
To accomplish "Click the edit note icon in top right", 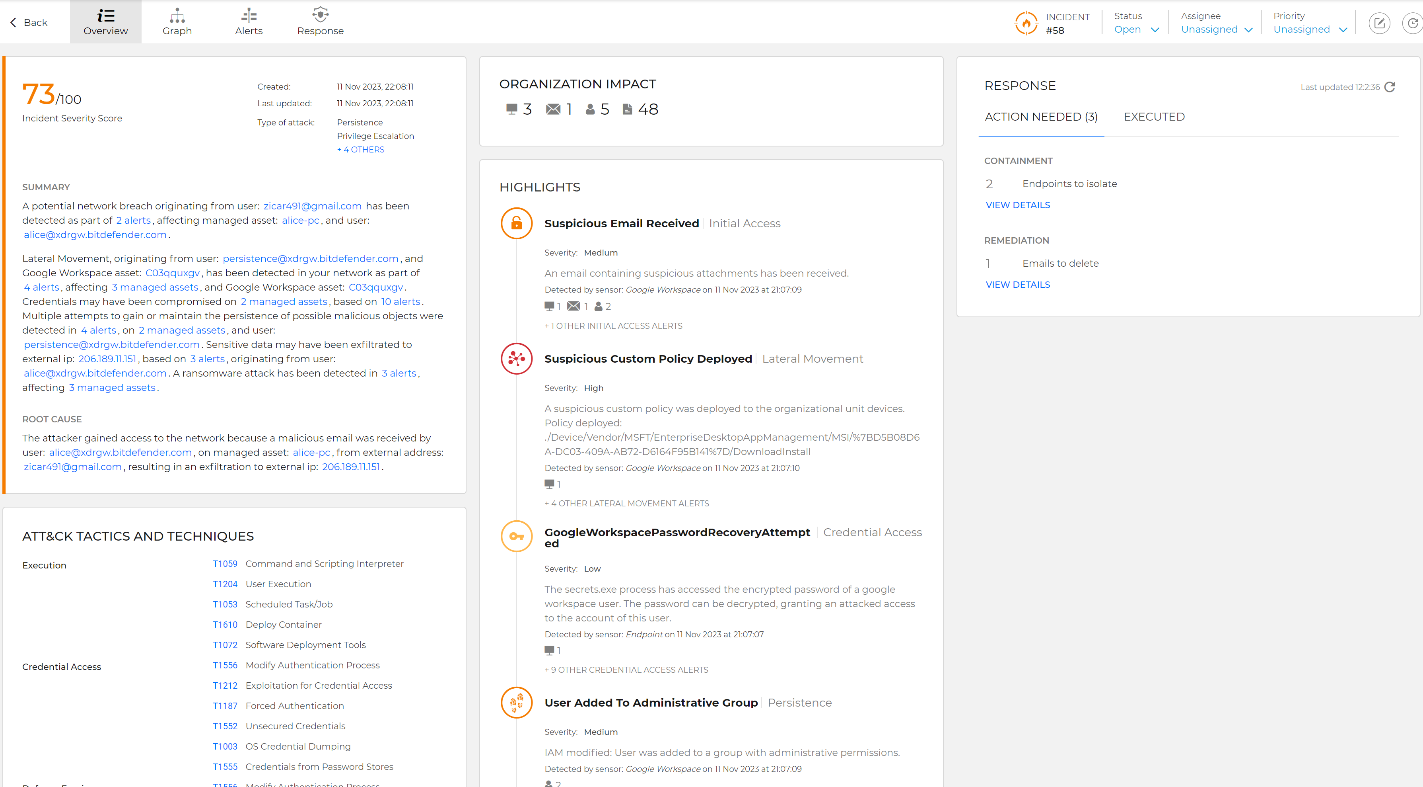I will pos(1379,23).
